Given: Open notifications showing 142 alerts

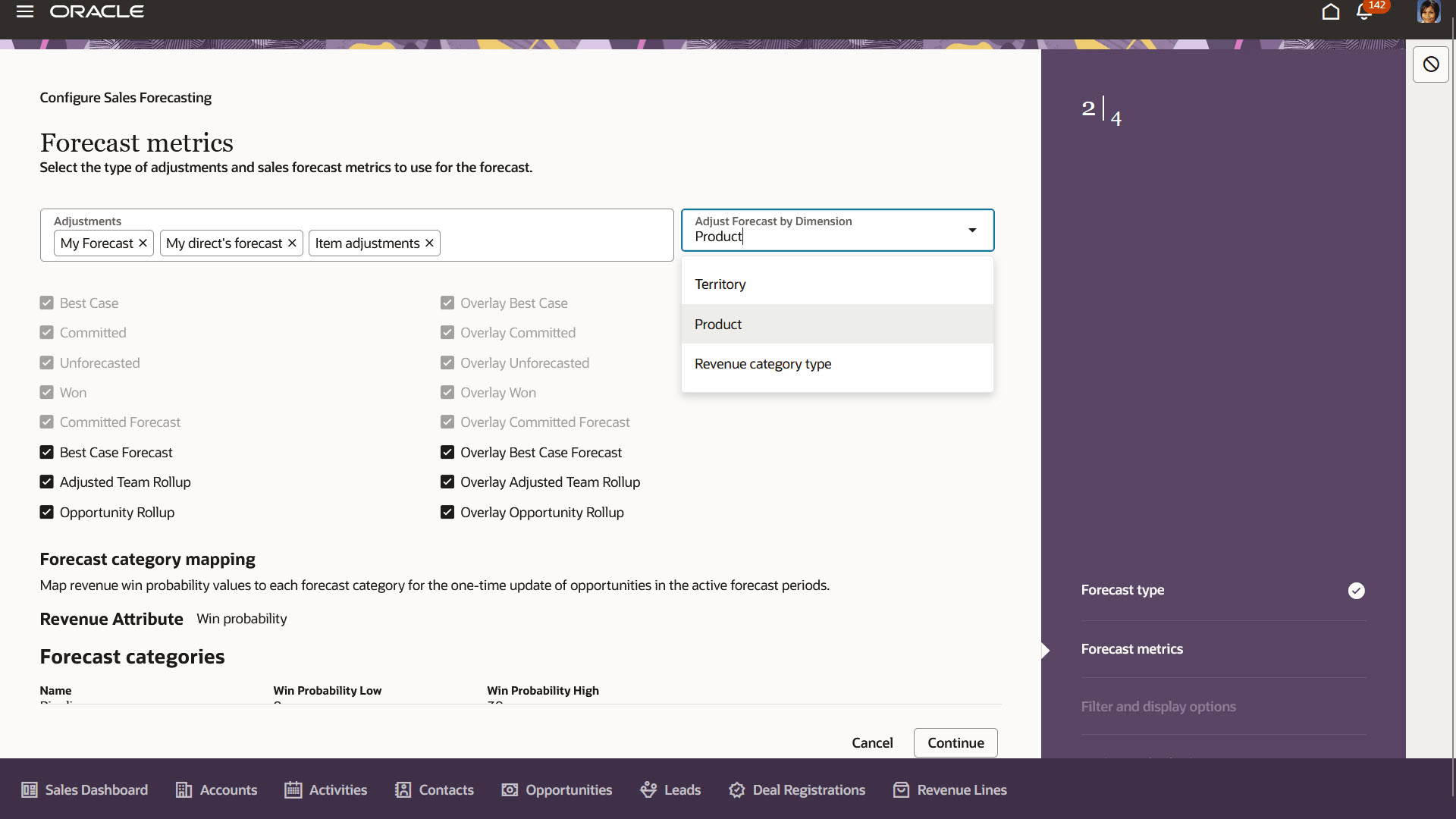Looking at the screenshot, I should tap(1365, 14).
